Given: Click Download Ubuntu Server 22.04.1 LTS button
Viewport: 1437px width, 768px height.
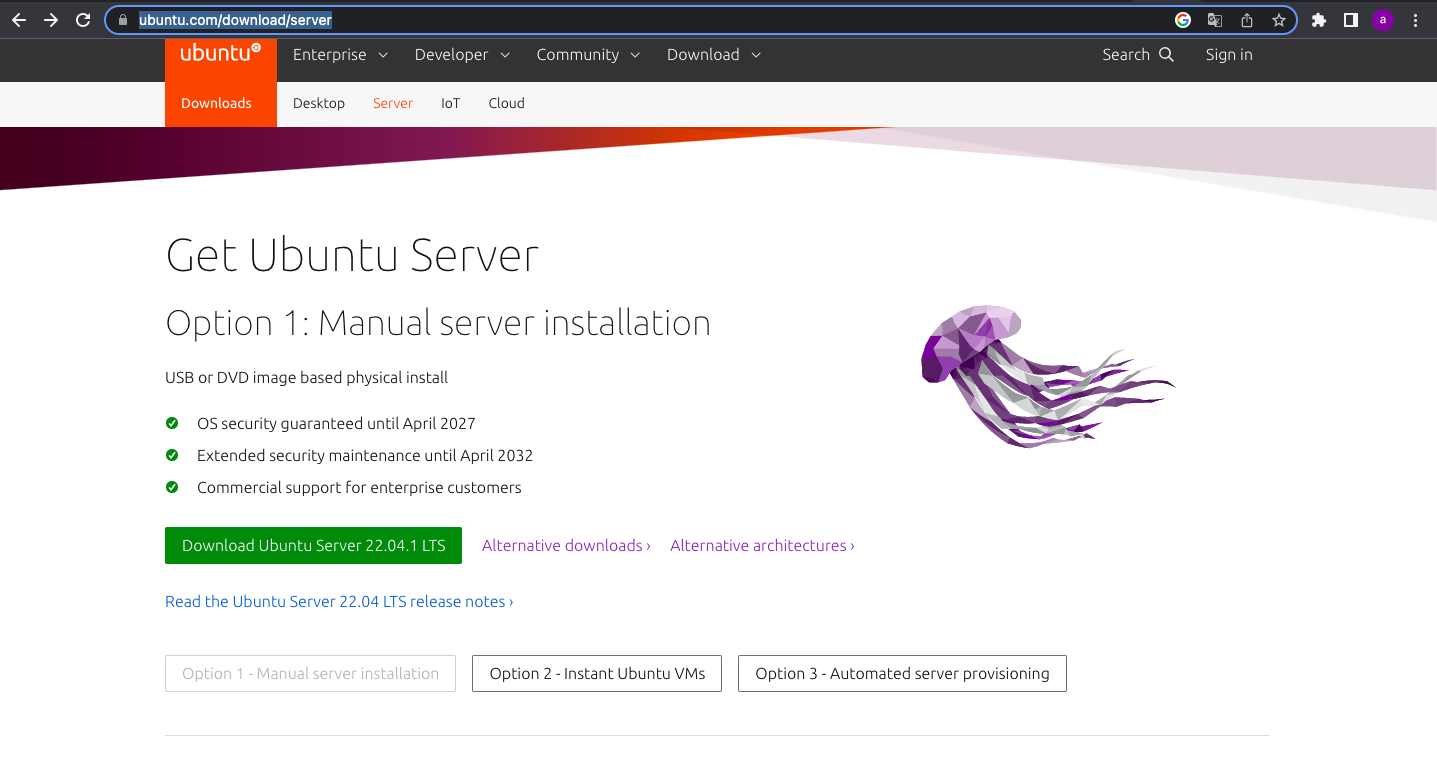Looking at the screenshot, I should [x=313, y=546].
